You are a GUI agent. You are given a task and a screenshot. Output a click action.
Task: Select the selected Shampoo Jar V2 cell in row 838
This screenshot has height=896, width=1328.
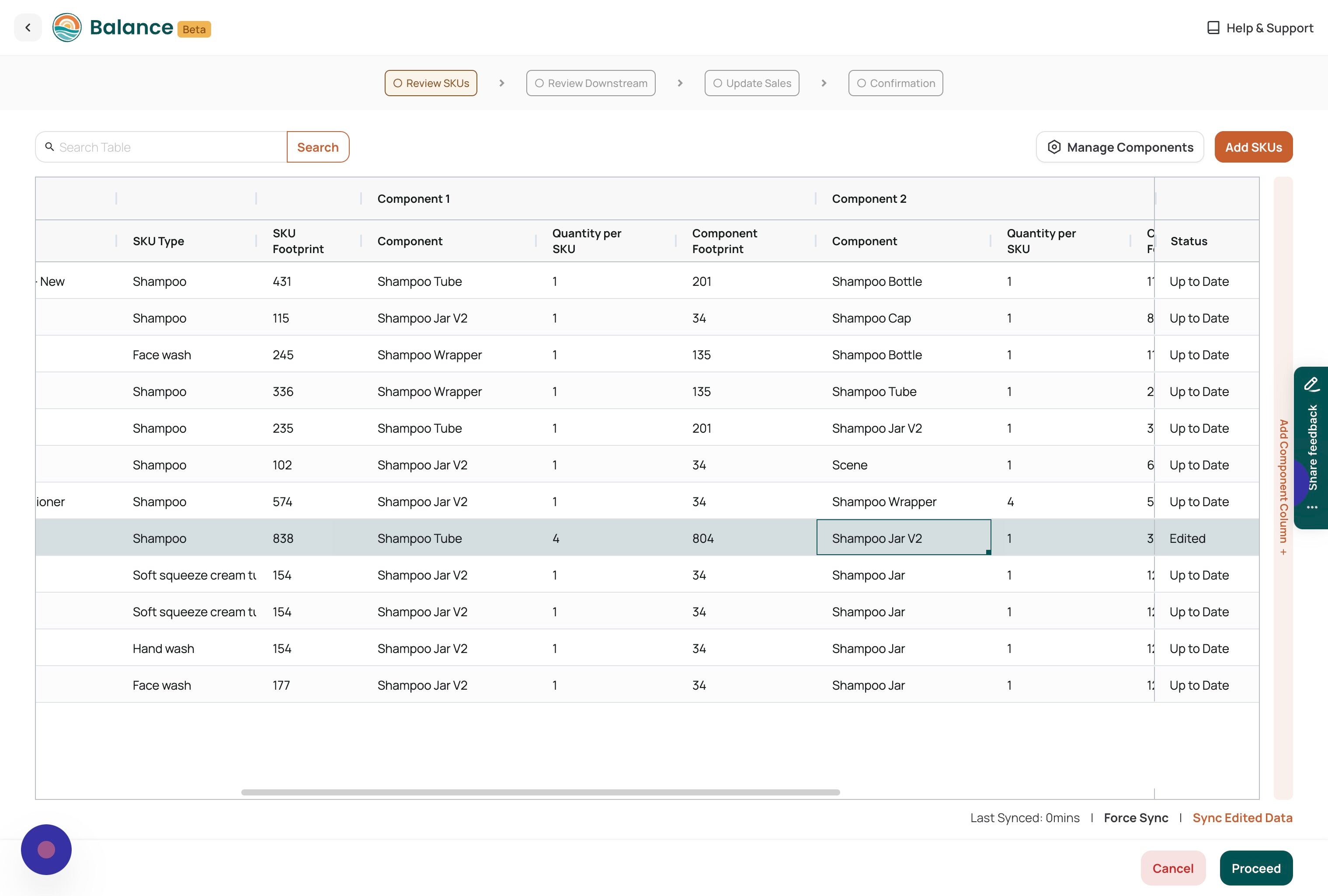904,538
